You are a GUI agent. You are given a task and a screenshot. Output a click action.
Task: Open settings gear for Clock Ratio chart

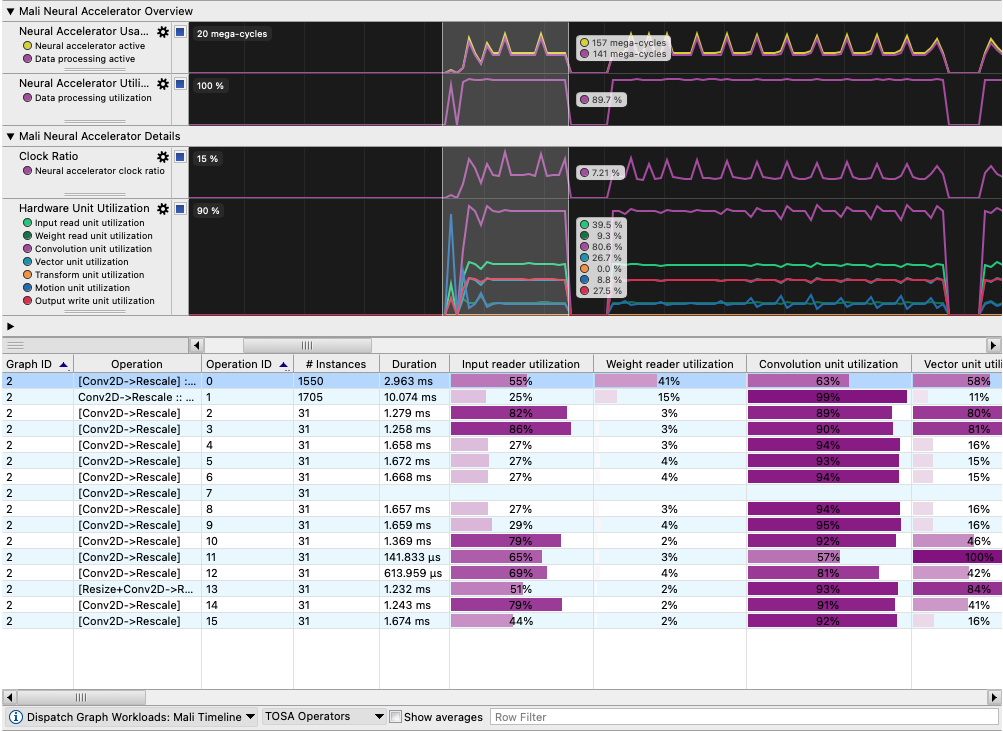coord(163,157)
